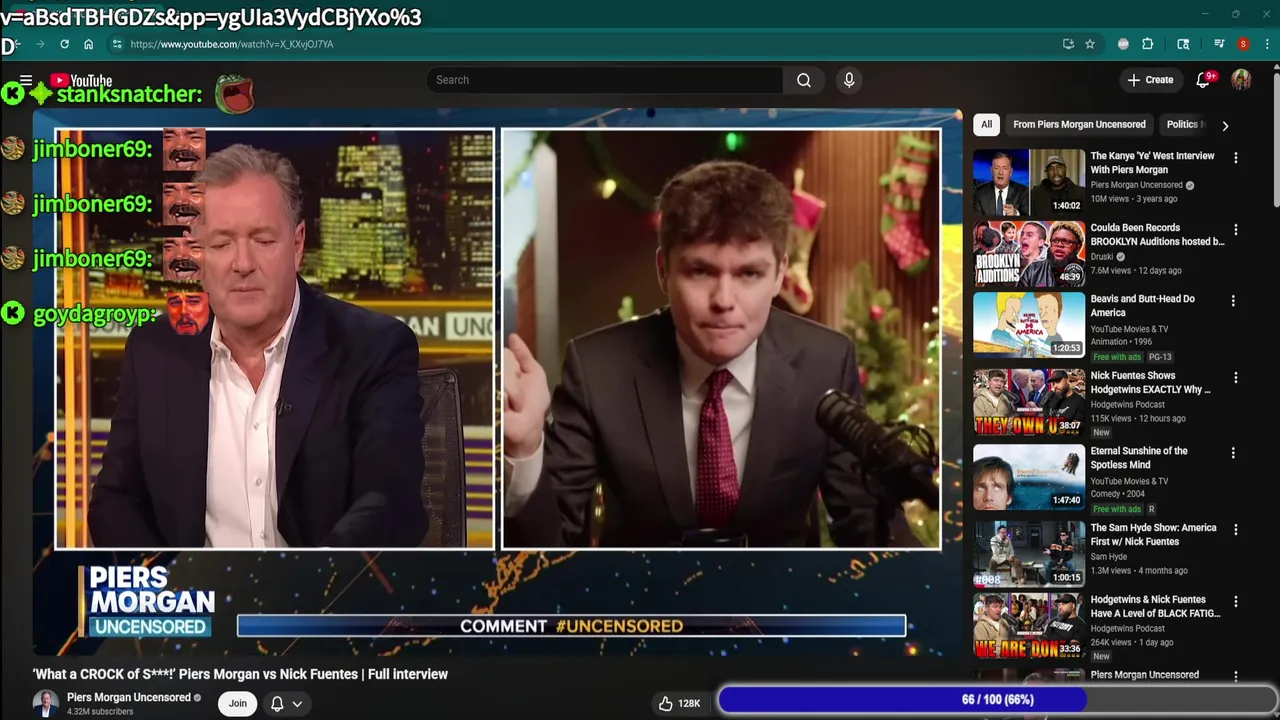The height and width of the screenshot is (720, 1280).
Task: Select the Politics filter chip
Action: 1183,124
